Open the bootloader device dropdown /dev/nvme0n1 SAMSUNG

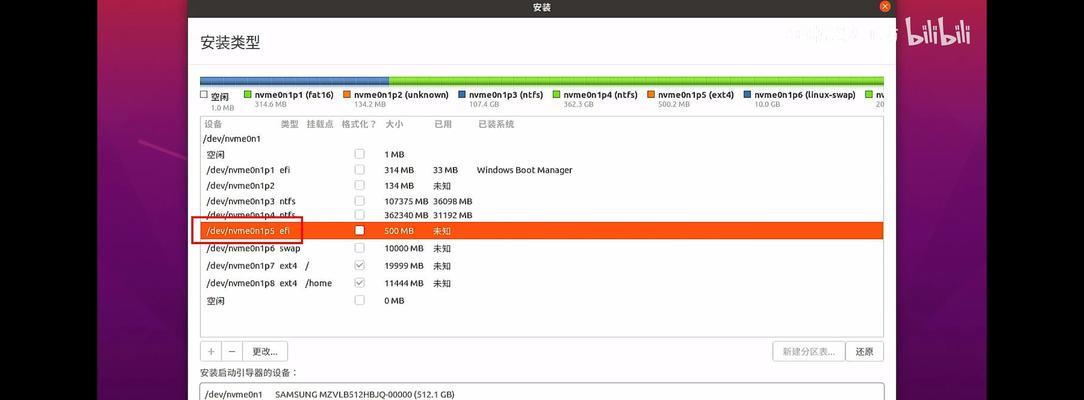click(541, 394)
